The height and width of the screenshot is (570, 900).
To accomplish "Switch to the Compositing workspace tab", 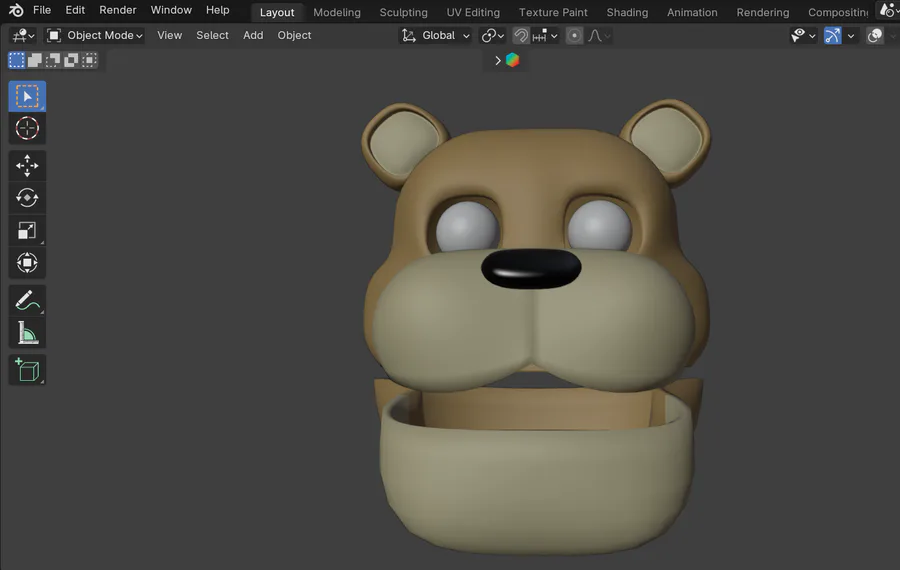I will click(x=838, y=12).
